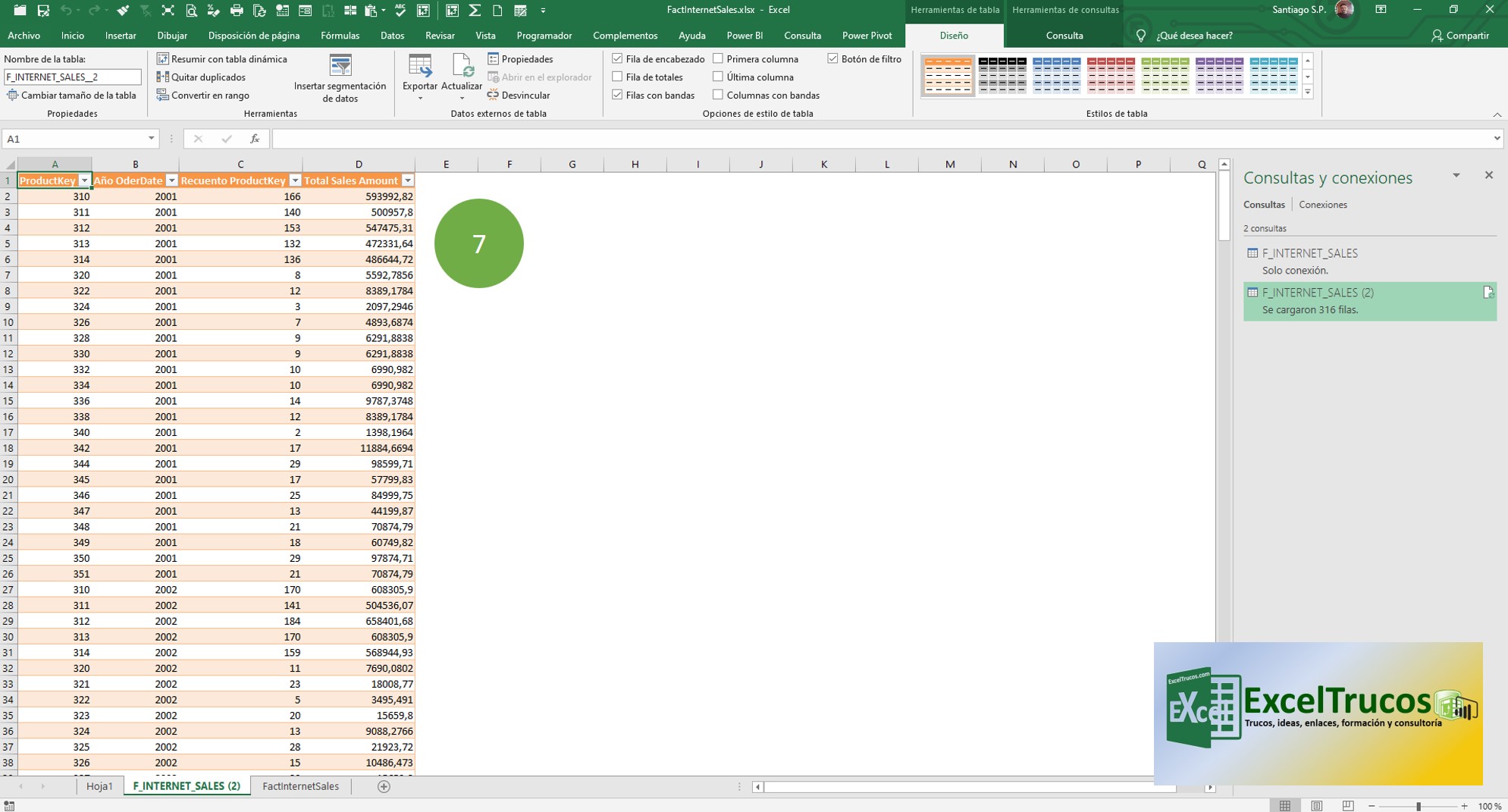Click the Compartir button
This screenshot has width=1508, height=812.
pyautogui.click(x=1459, y=36)
